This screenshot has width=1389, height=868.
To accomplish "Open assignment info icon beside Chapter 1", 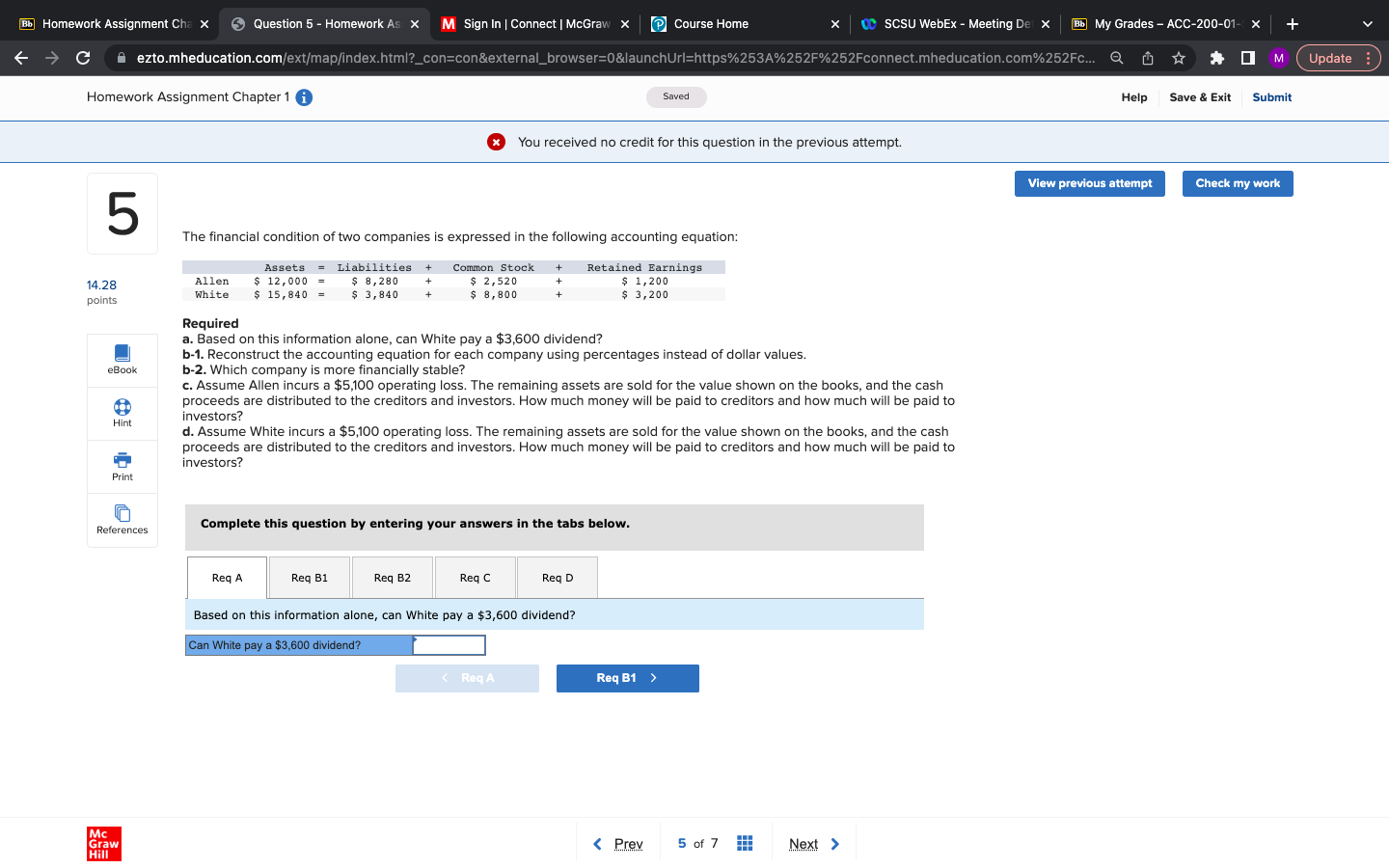I will pos(304,97).
